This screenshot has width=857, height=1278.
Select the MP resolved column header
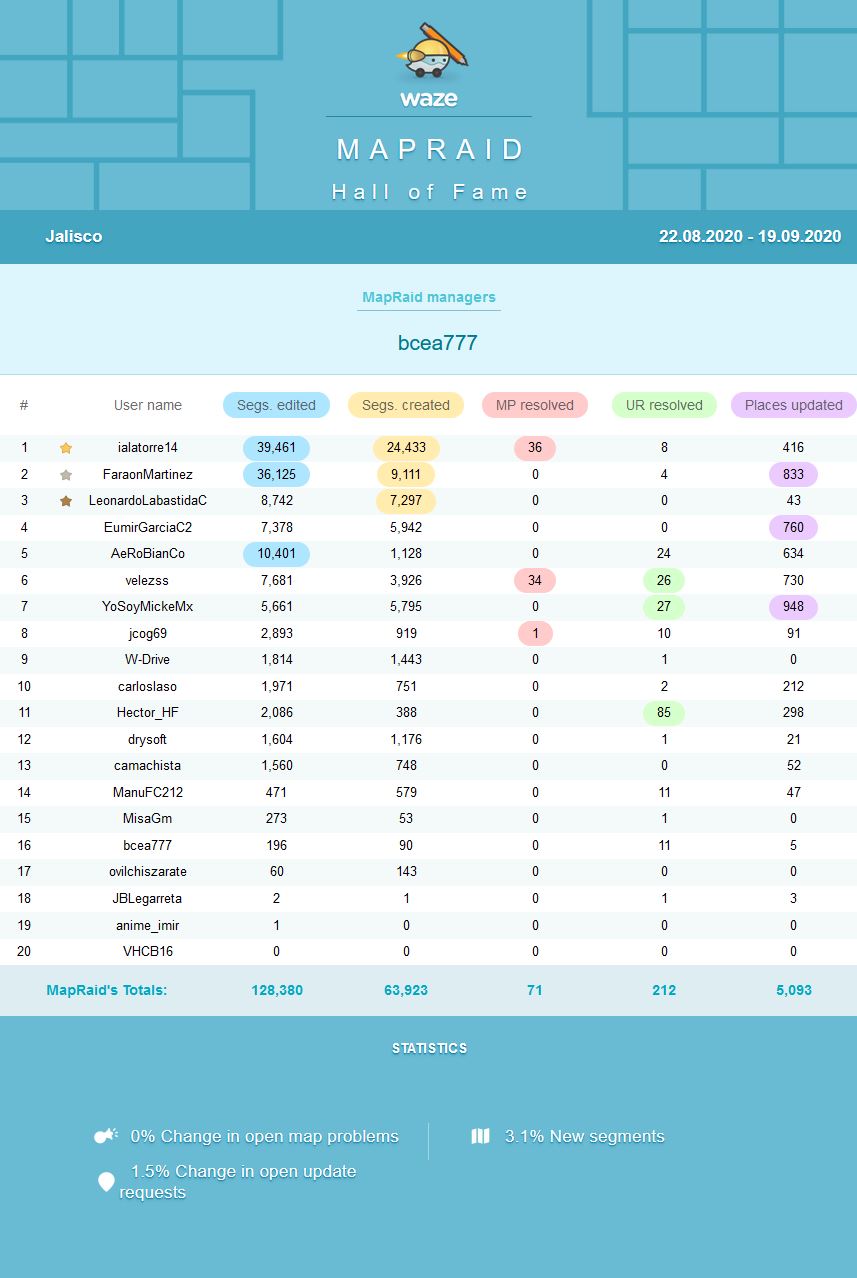coord(535,405)
